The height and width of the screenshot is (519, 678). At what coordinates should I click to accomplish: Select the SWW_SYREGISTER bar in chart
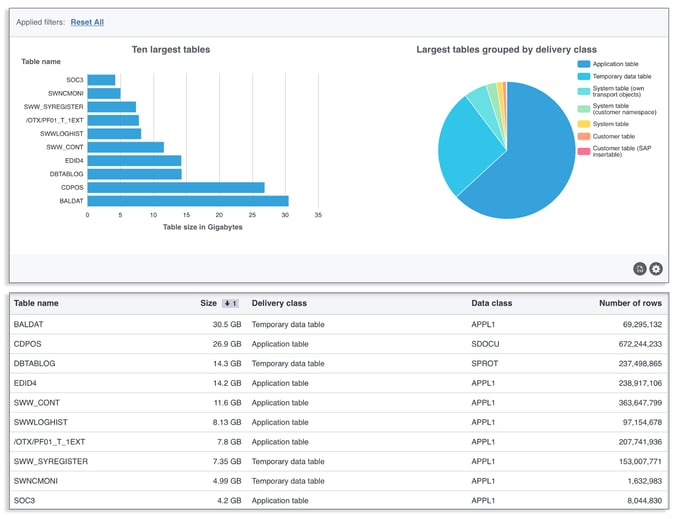(x=112, y=107)
